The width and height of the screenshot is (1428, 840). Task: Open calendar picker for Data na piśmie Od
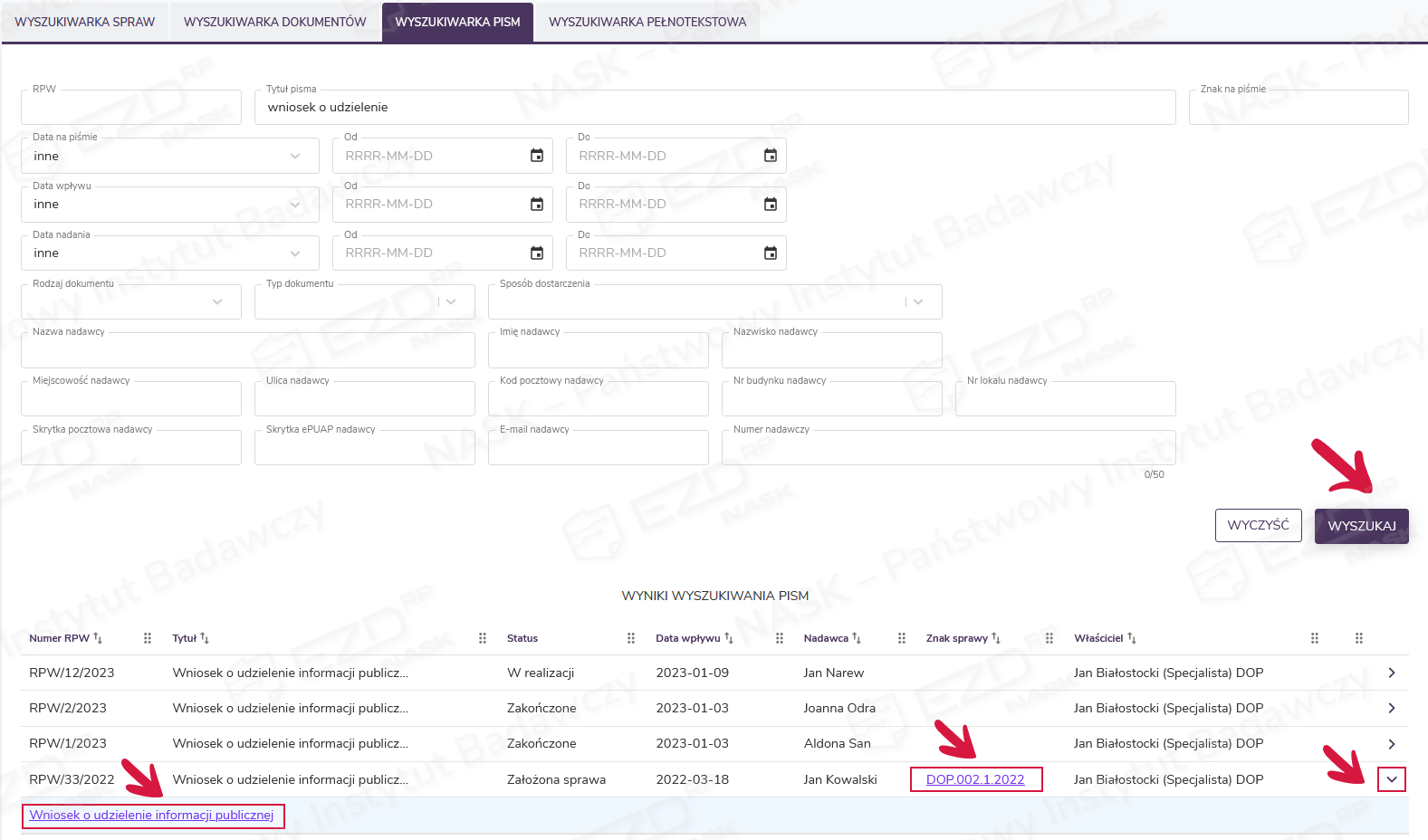click(536, 156)
